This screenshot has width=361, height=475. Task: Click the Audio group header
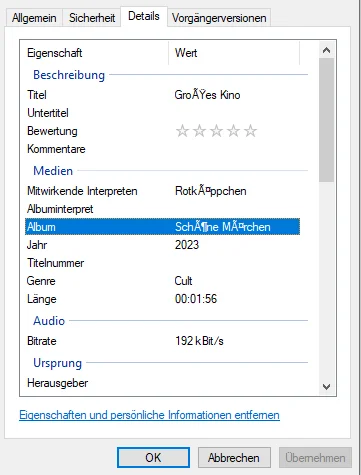point(49,321)
